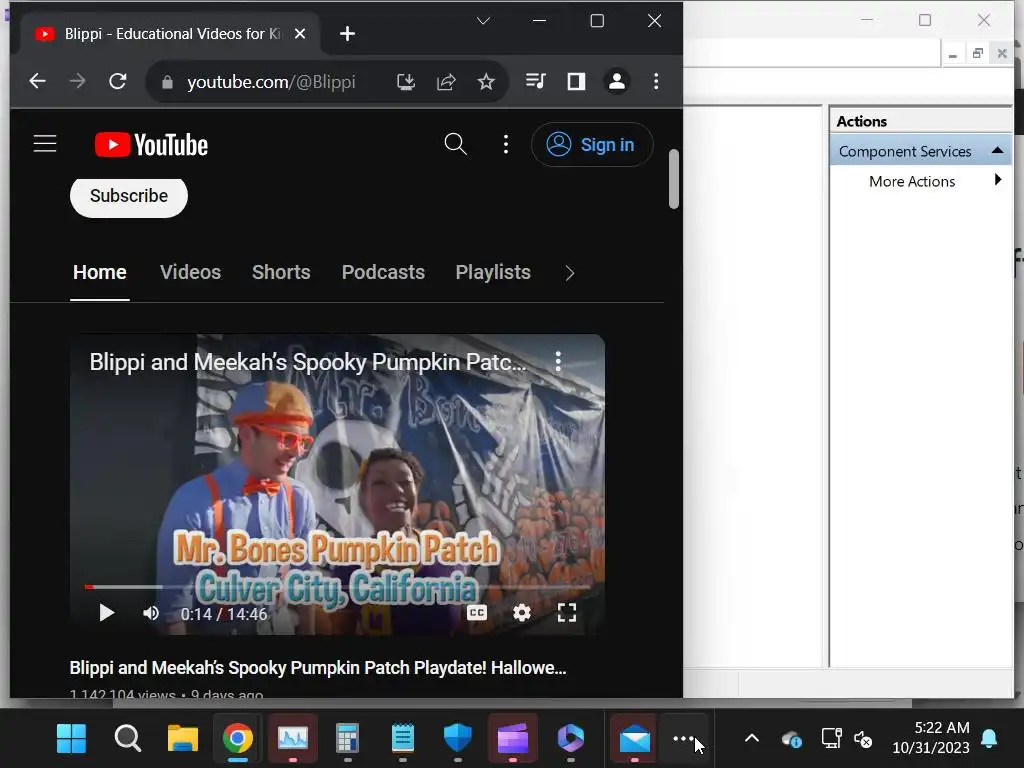Select the Home channel tab
Image resolution: width=1024 pixels, height=768 pixels.
pos(100,272)
